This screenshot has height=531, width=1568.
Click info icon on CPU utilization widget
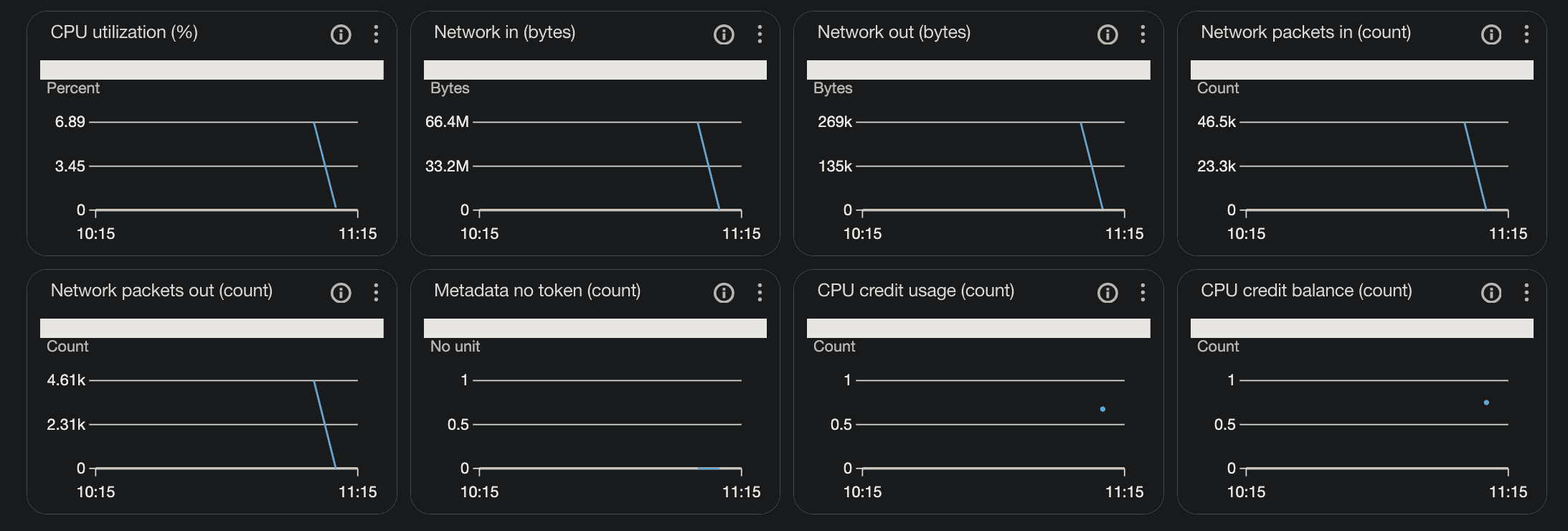pos(341,34)
